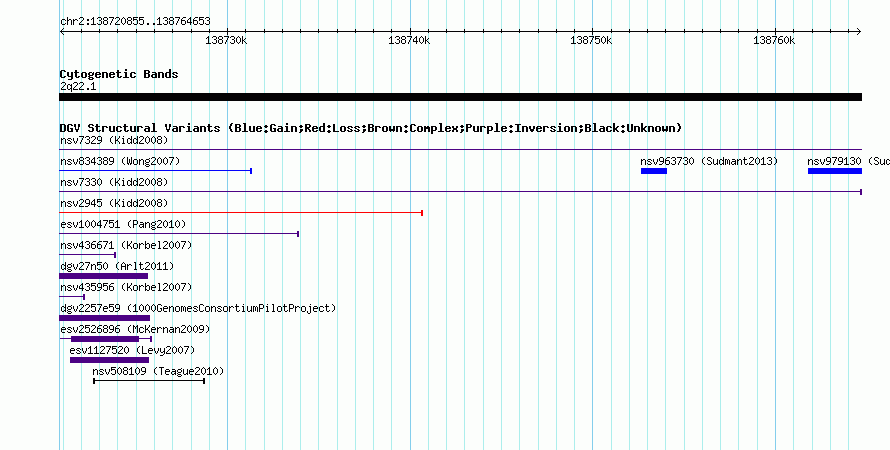Open the nsv435956 (Korbel2007) label
This screenshot has width=890, height=450.
pyautogui.click(x=126, y=287)
